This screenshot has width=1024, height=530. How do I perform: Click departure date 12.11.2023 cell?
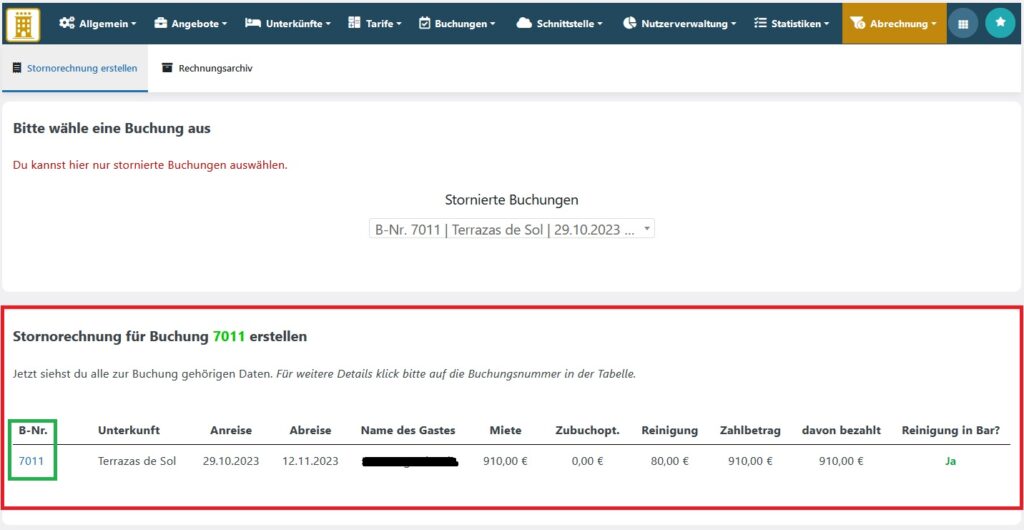(310, 461)
